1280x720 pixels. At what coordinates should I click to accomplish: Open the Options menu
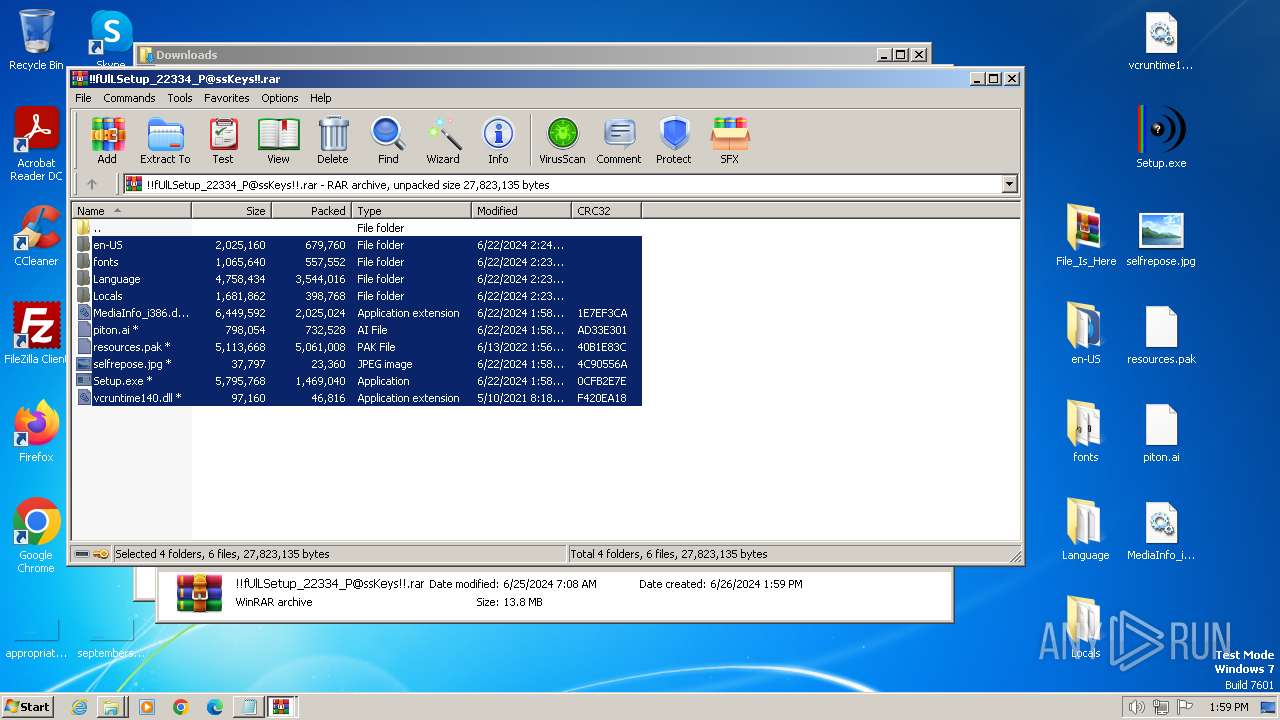coord(280,98)
